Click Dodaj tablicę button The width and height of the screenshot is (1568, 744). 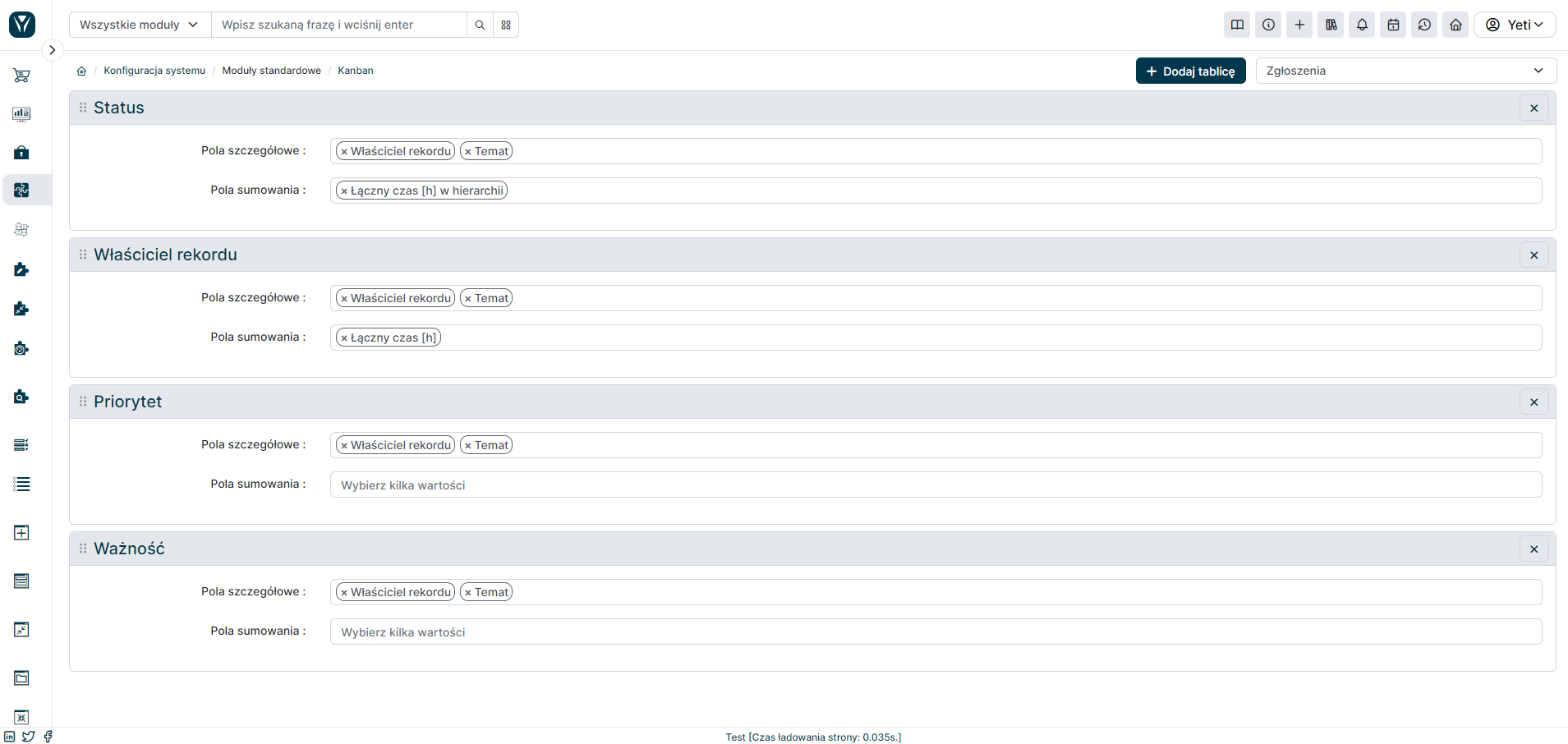(x=1190, y=71)
